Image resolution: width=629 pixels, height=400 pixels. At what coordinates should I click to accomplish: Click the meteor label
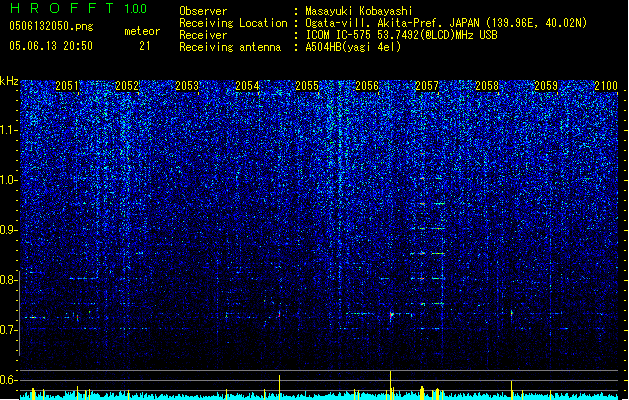coord(142,31)
